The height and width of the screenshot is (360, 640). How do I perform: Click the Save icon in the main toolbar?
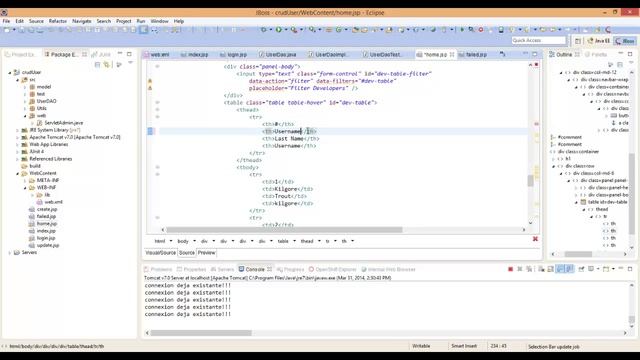[x=22, y=30]
